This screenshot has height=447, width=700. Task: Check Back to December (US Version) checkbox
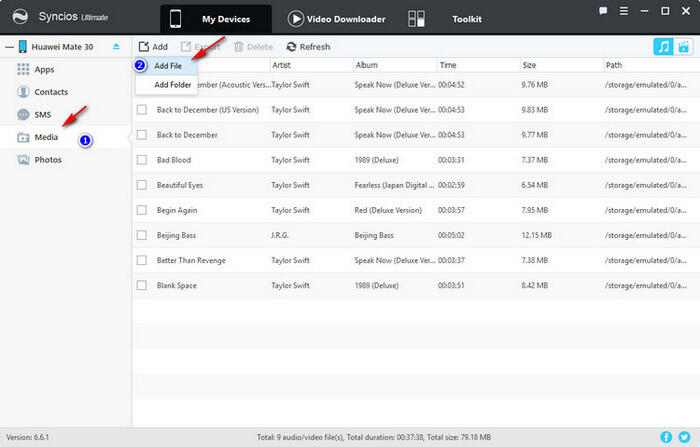point(142,109)
